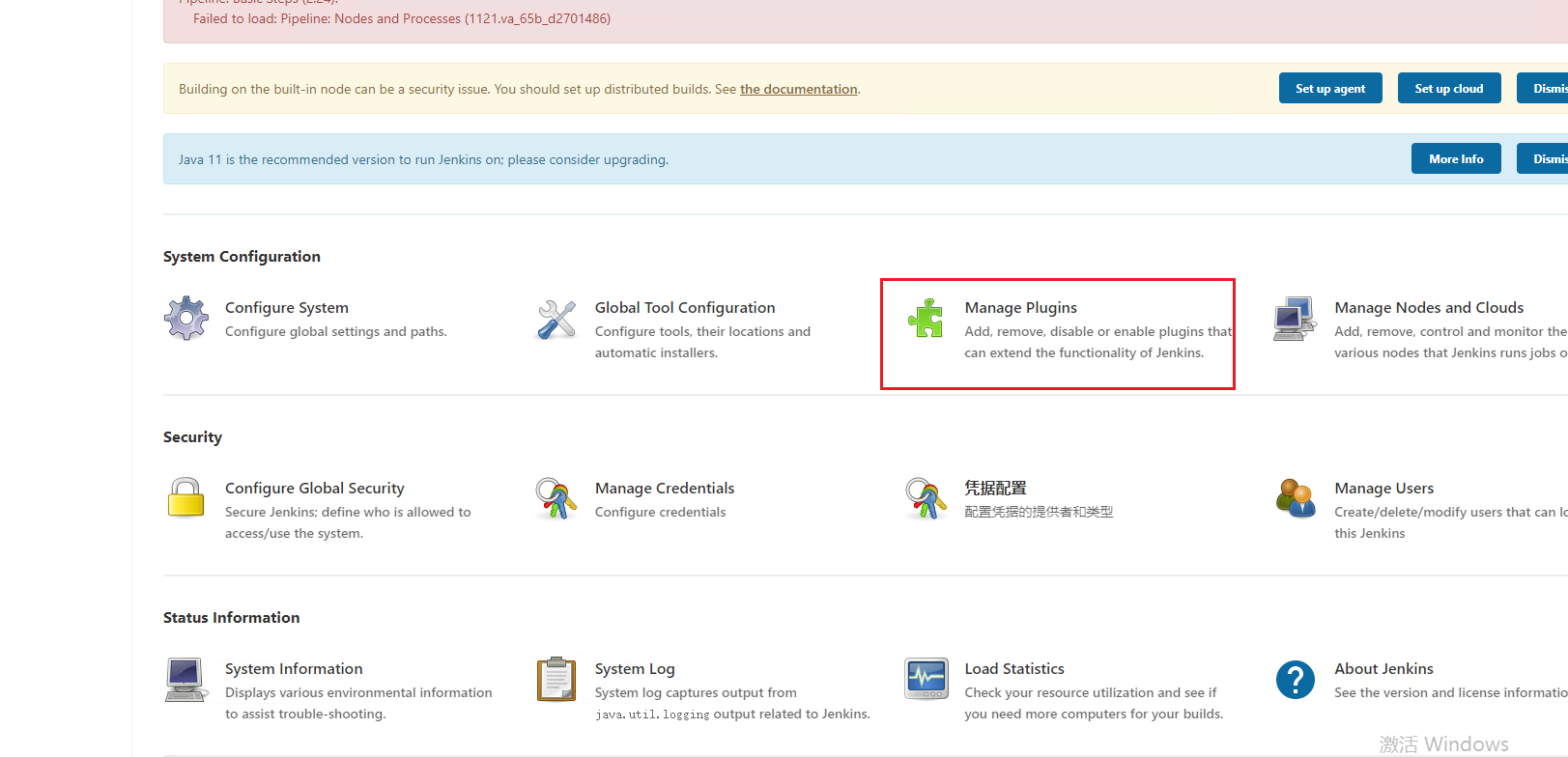The width and height of the screenshot is (1568, 757).
Task: Open Load Statistics link
Action: (x=1014, y=668)
